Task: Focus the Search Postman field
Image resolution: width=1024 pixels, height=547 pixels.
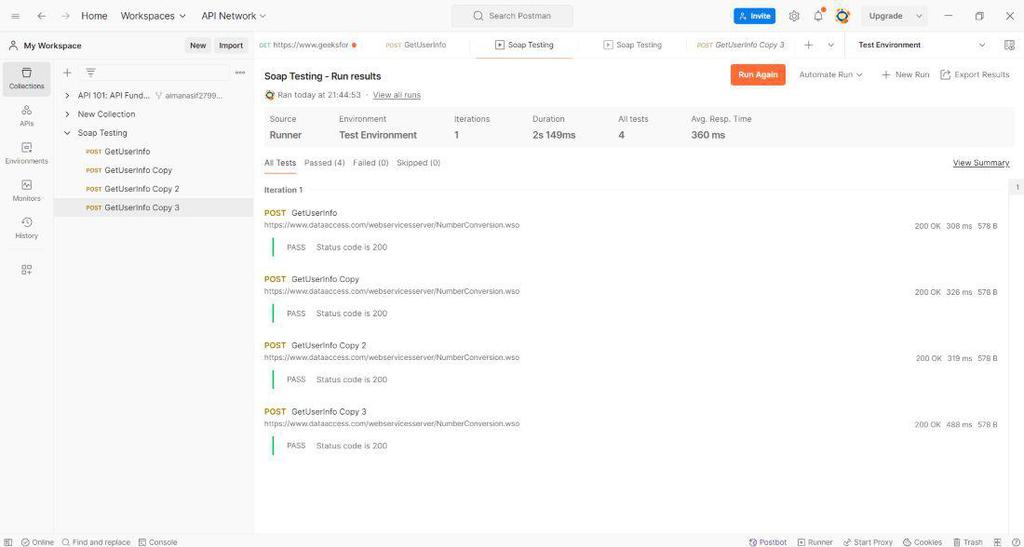Action: [512, 16]
